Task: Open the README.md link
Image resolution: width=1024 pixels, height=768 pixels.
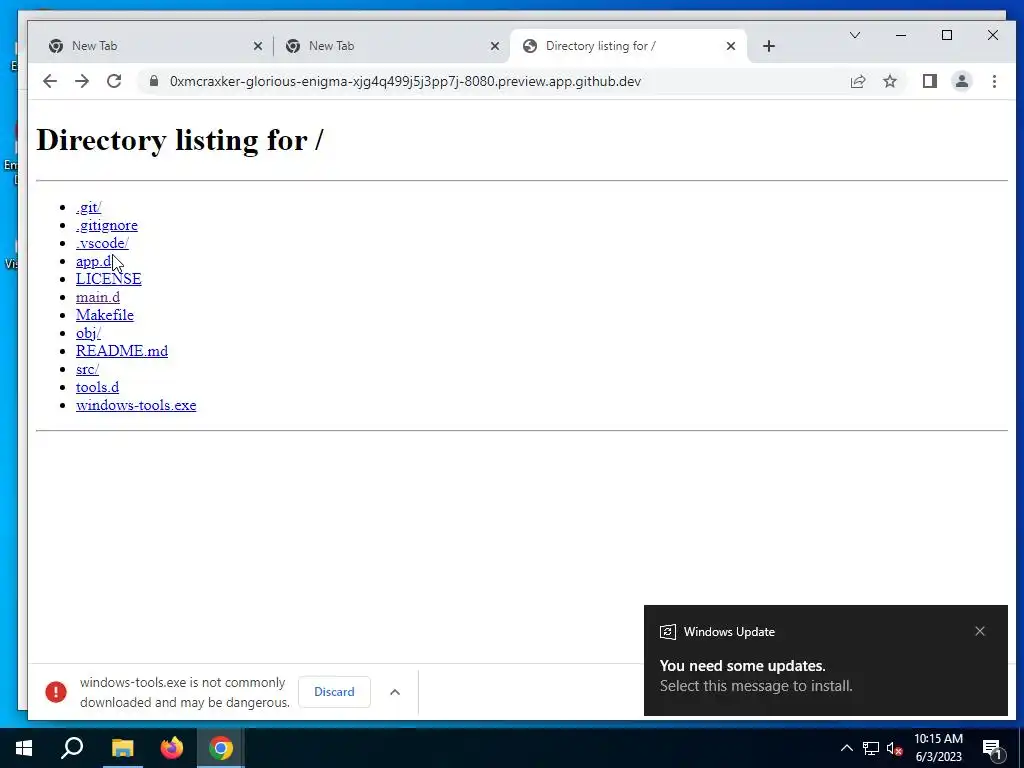Action: [121, 351]
